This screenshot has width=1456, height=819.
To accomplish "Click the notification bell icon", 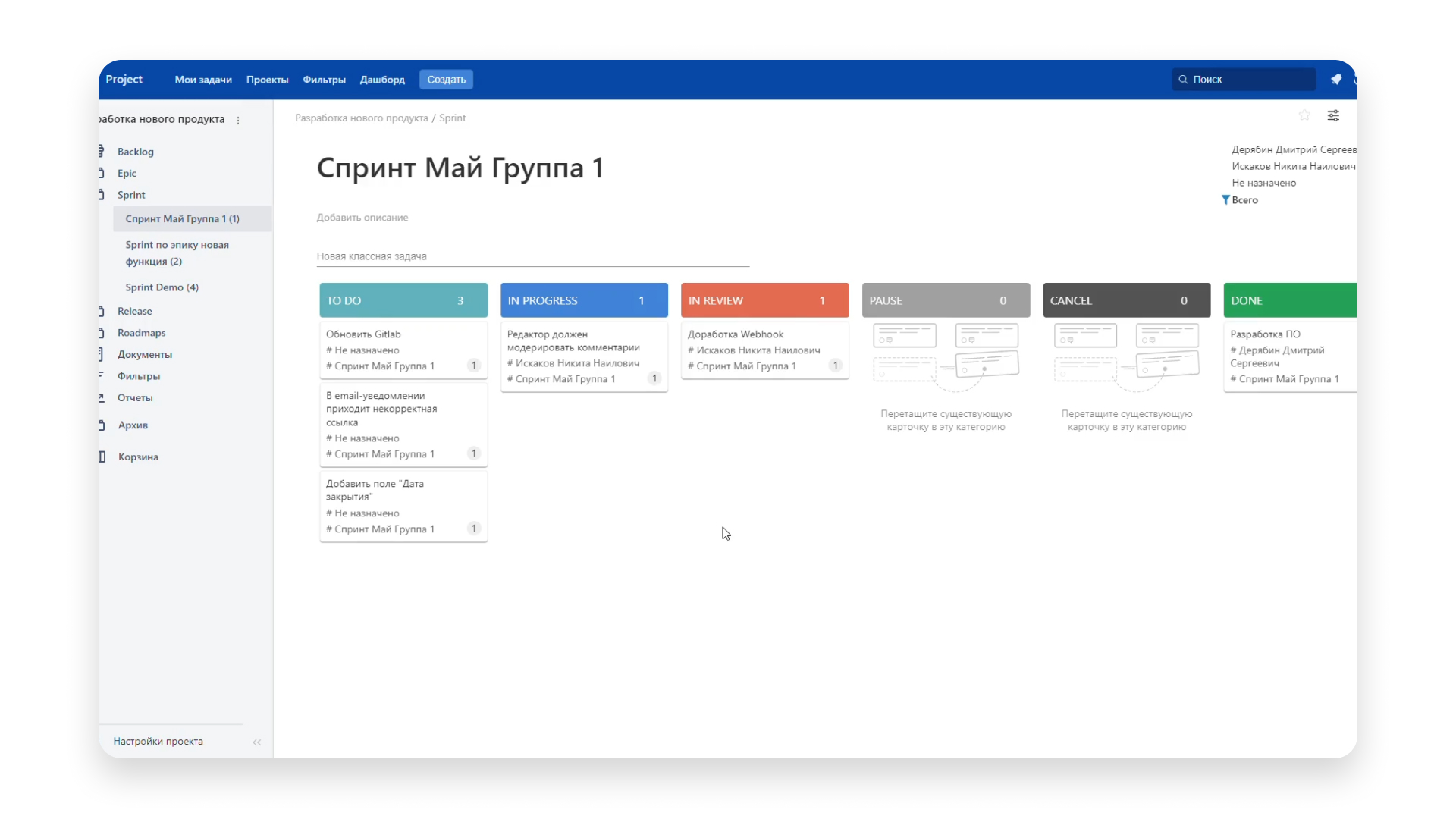I will (1336, 80).
